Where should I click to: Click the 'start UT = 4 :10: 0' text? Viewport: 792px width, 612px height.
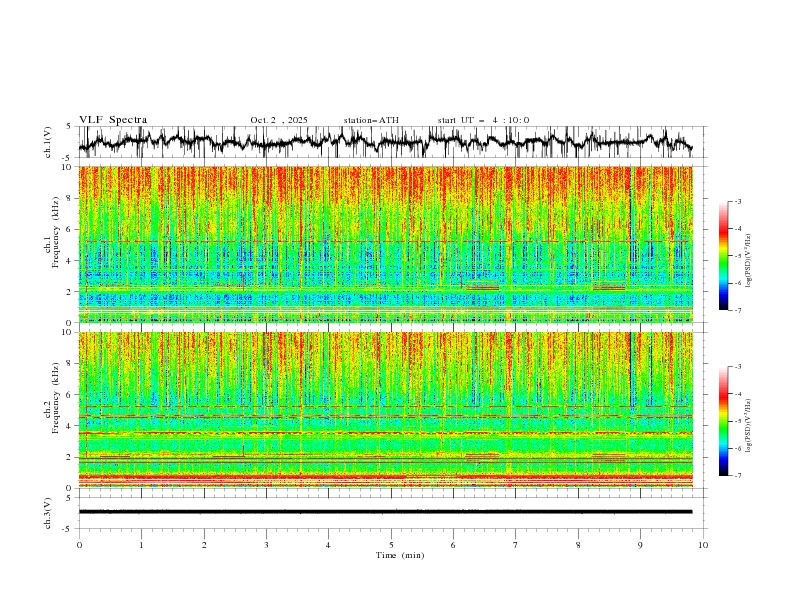pyautogui.click(x=483, y=120)
